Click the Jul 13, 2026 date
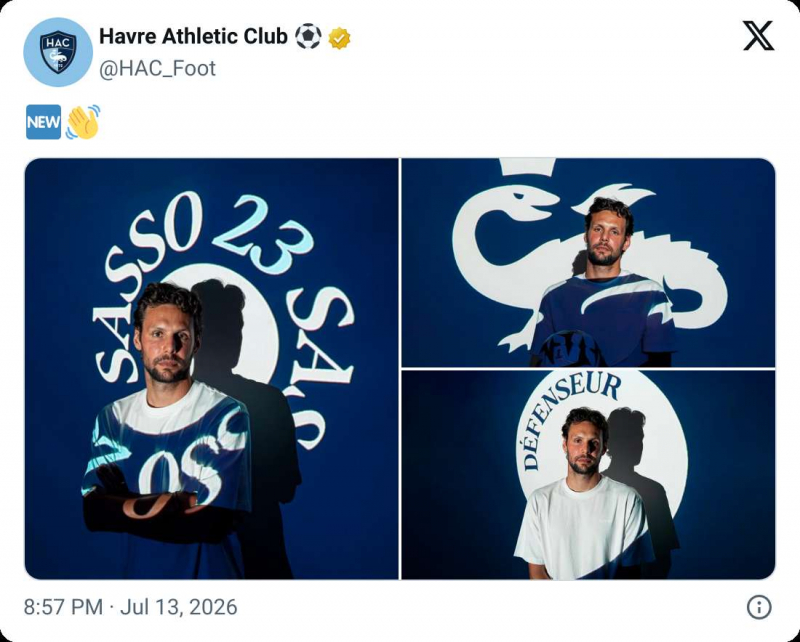The height and width of the screenshot is (642, 800). point(179,607)
